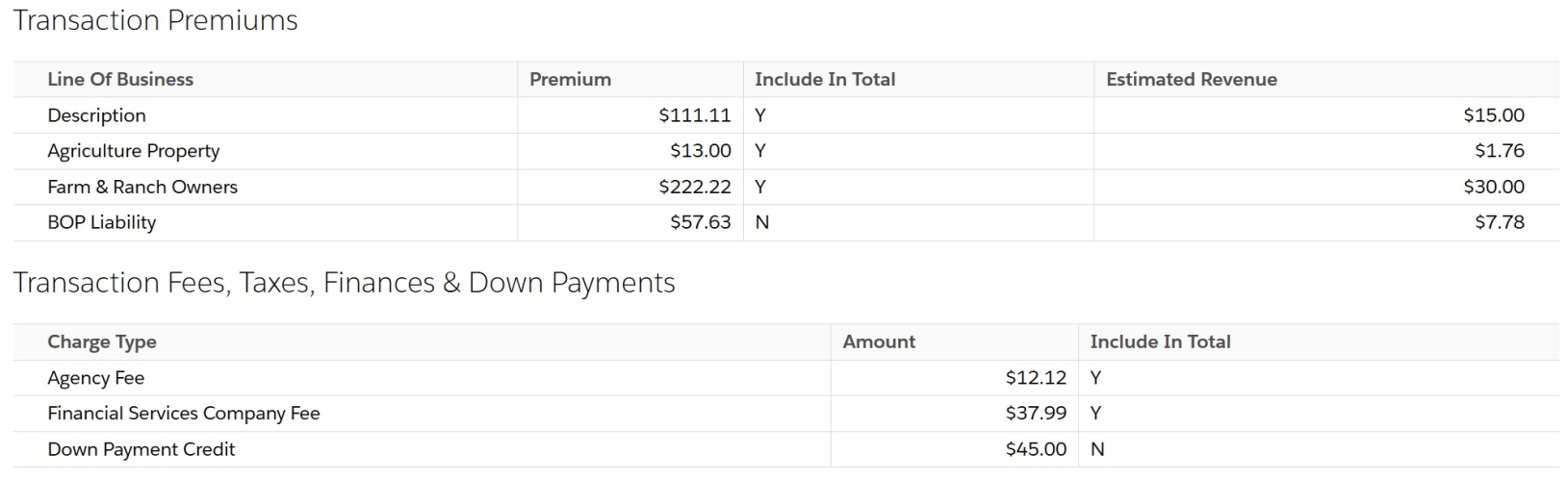The image size is (1568, 480).
Task: Select the Financial Services Company Fee row
Action: coord(184,414)
